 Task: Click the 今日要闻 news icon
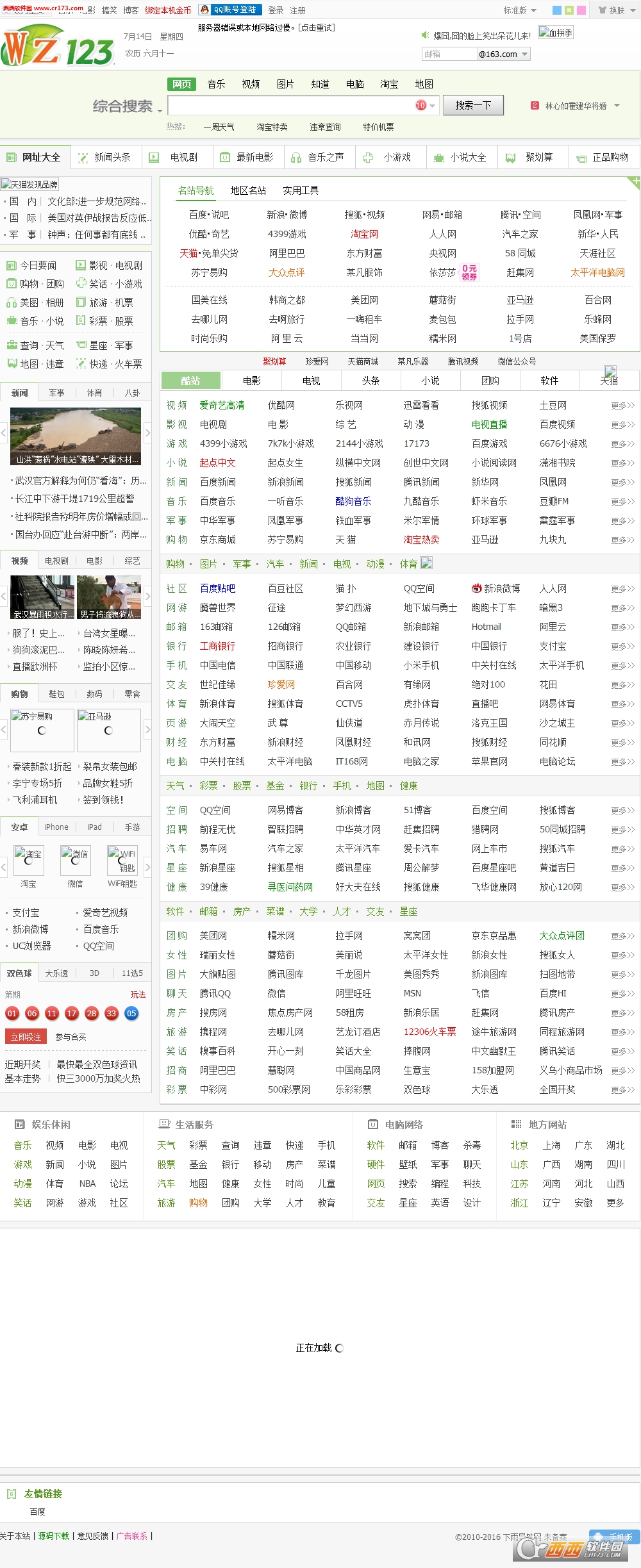click(11, 265)
